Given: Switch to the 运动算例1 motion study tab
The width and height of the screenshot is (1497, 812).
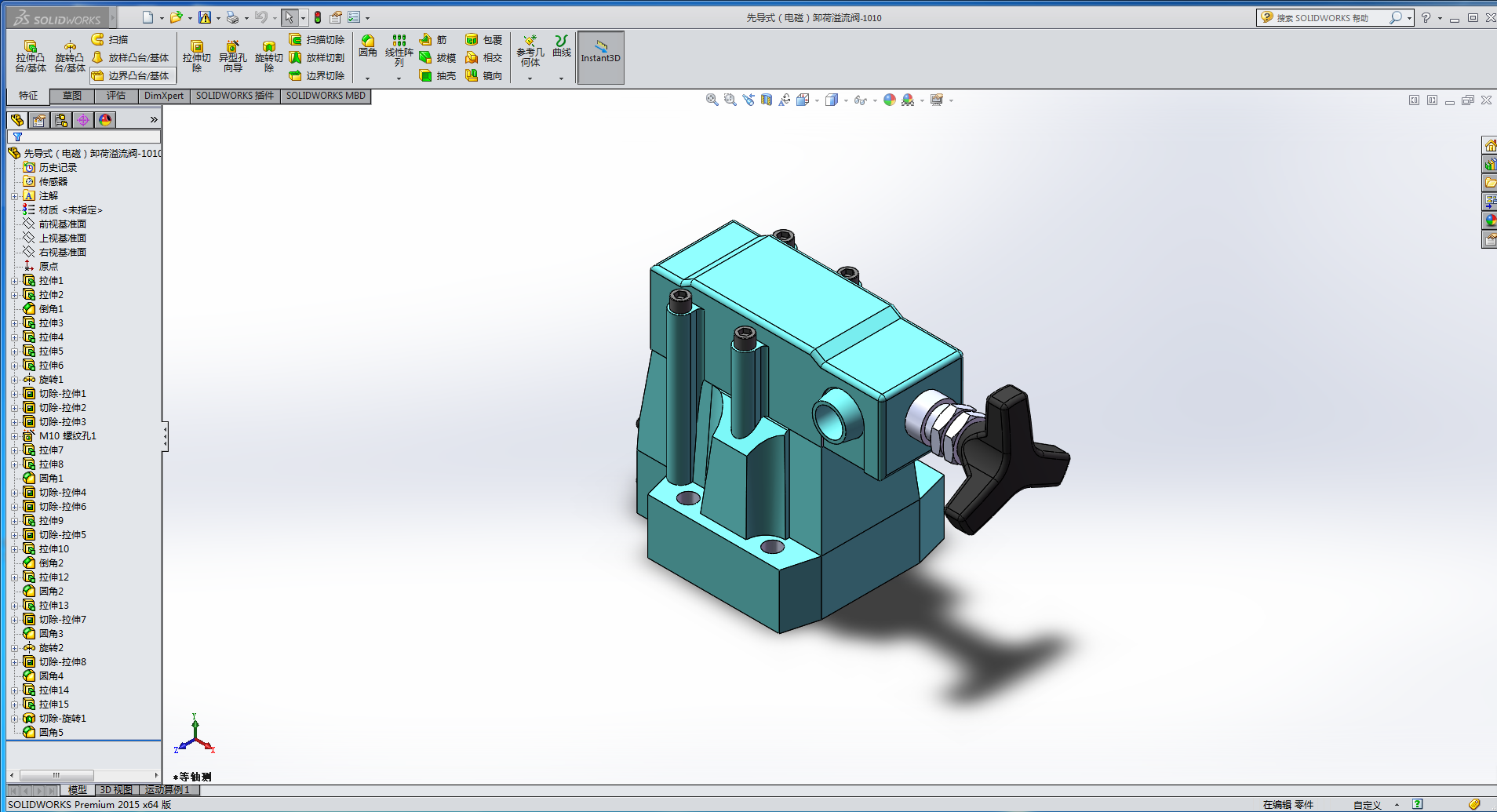Looking at the screenshot, I should tap(168, 790).
